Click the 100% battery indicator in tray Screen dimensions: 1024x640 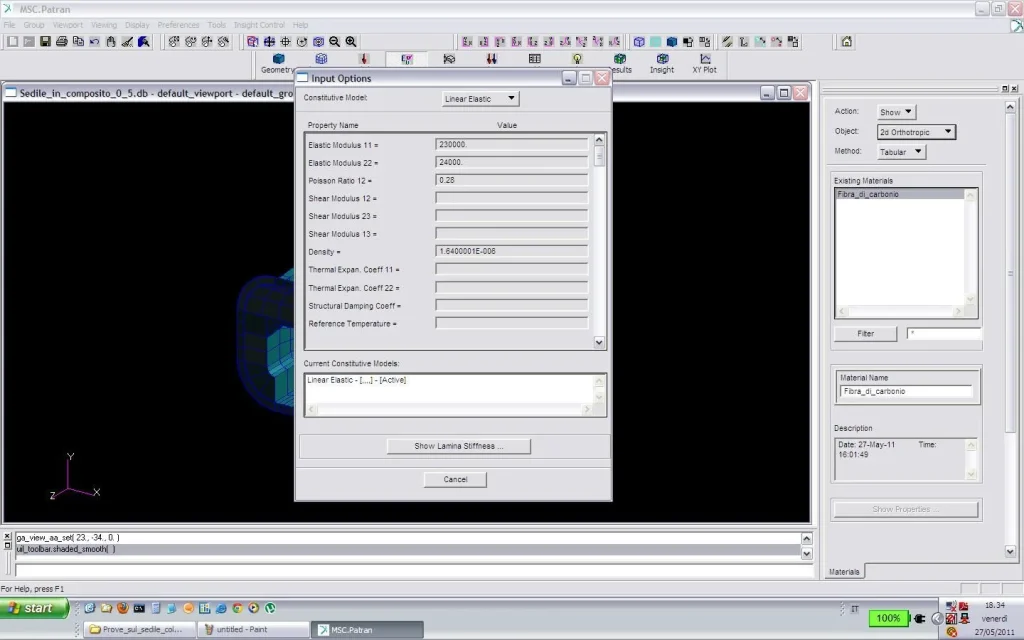[x=888, y=618]
